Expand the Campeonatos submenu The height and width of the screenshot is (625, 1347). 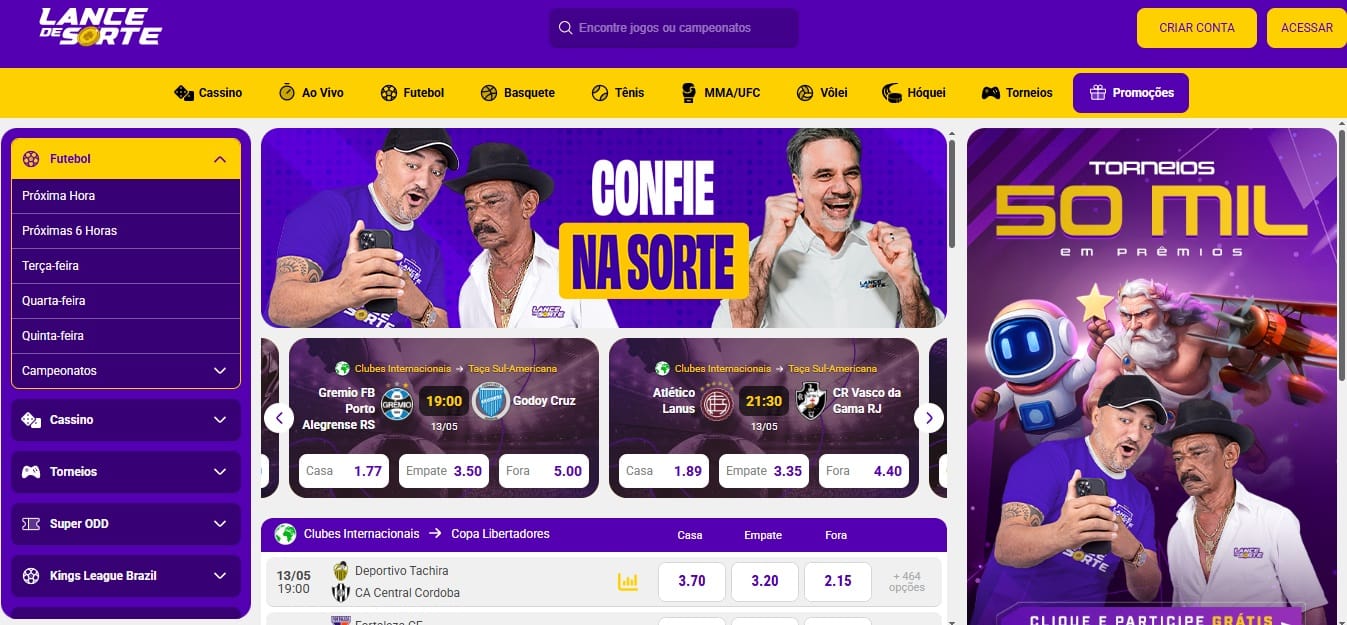pos(126,371)
